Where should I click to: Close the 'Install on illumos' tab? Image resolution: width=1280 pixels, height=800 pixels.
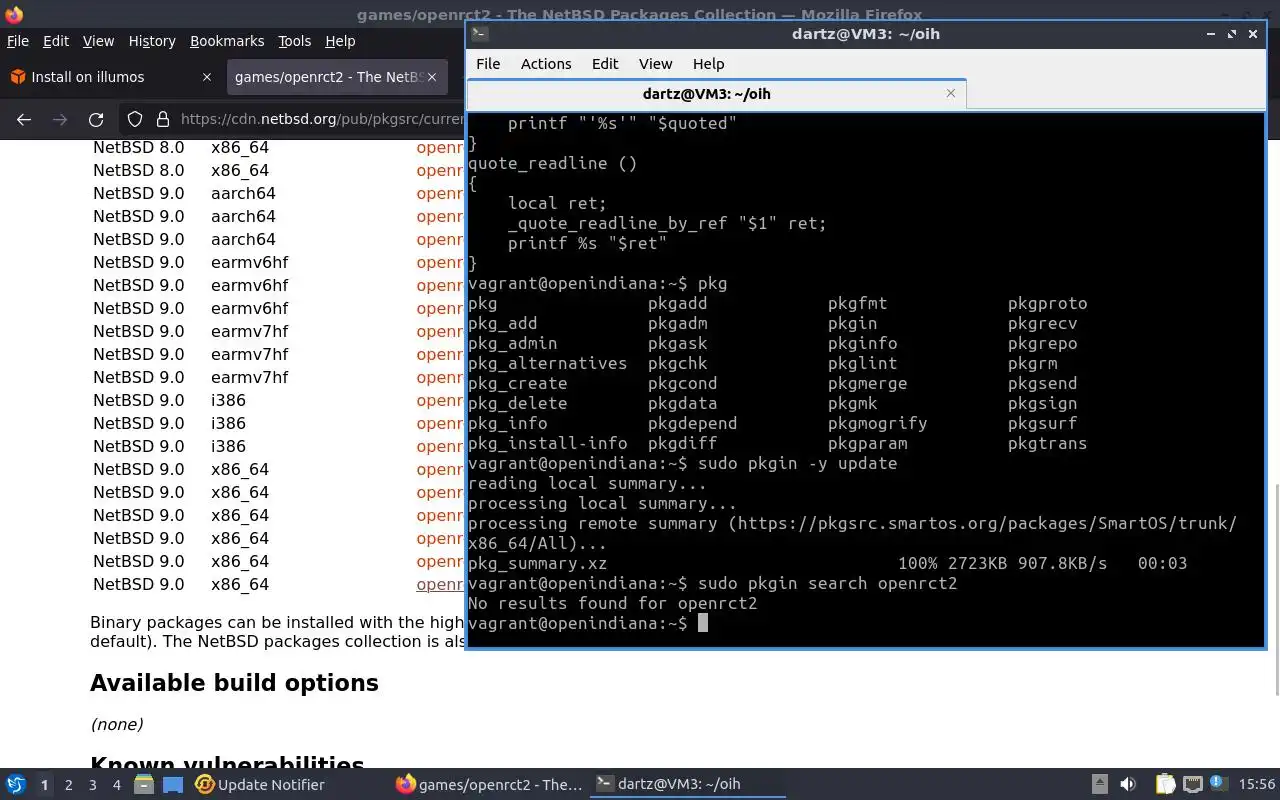[207, 77]
